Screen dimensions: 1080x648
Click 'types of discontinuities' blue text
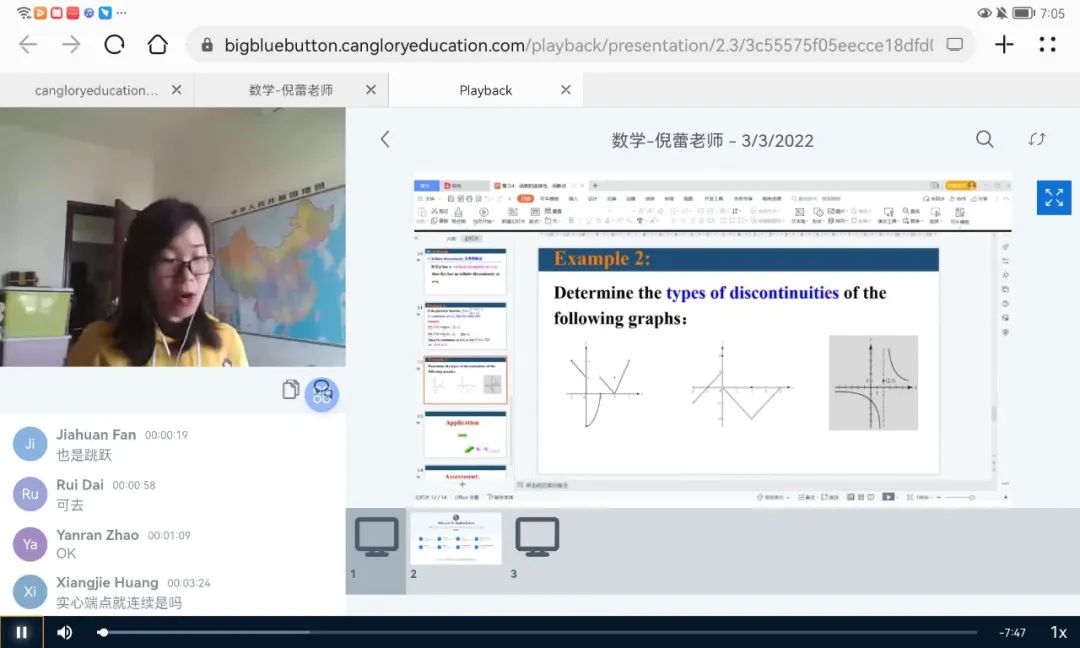coord(752,293)
